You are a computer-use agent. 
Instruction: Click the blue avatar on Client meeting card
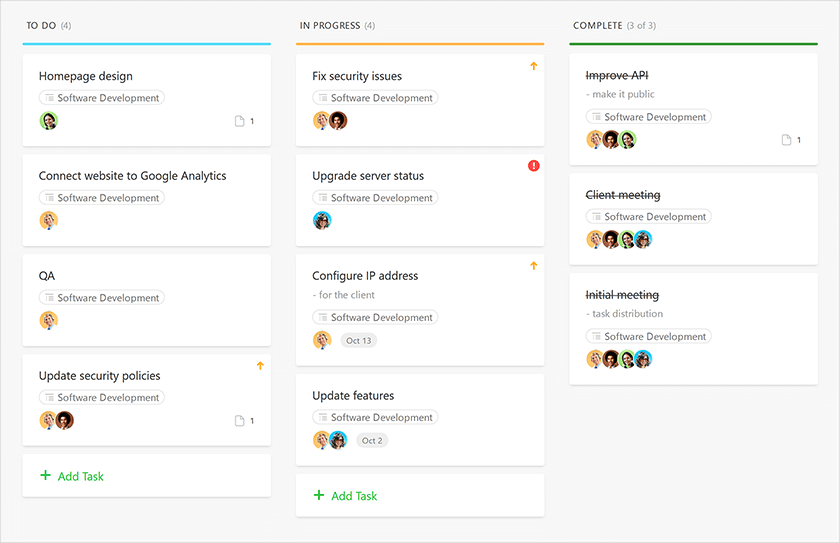point(643,239)
